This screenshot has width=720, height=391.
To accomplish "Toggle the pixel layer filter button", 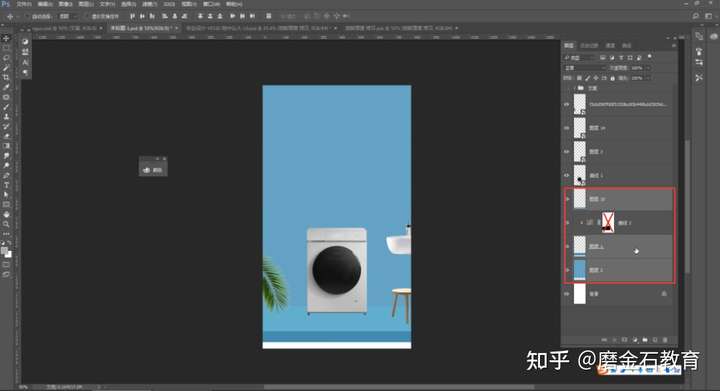I will [x=603, y=57].
